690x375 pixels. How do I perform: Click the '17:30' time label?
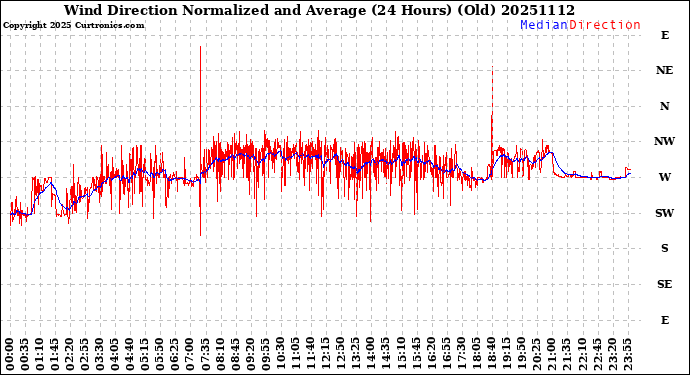pyautogui.click(x=461, y=355)
